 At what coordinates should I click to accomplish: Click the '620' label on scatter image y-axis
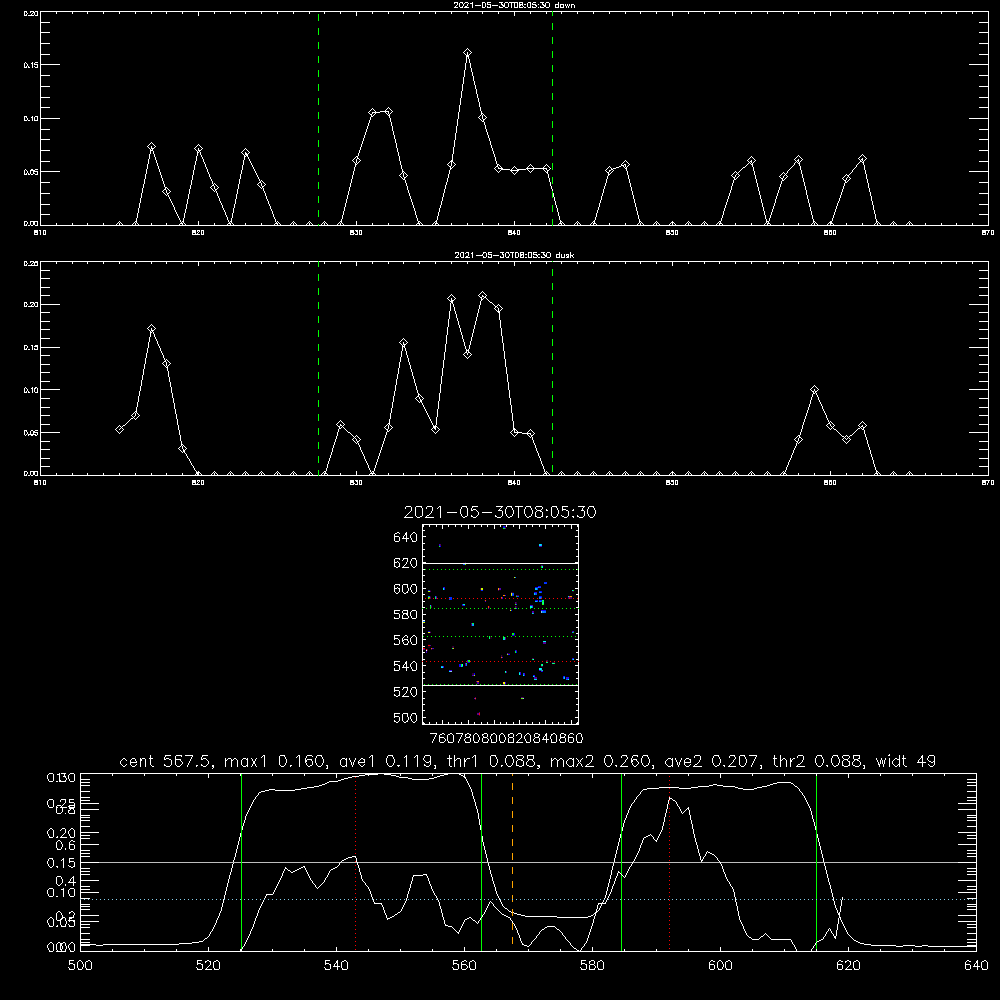coord(405,563)
